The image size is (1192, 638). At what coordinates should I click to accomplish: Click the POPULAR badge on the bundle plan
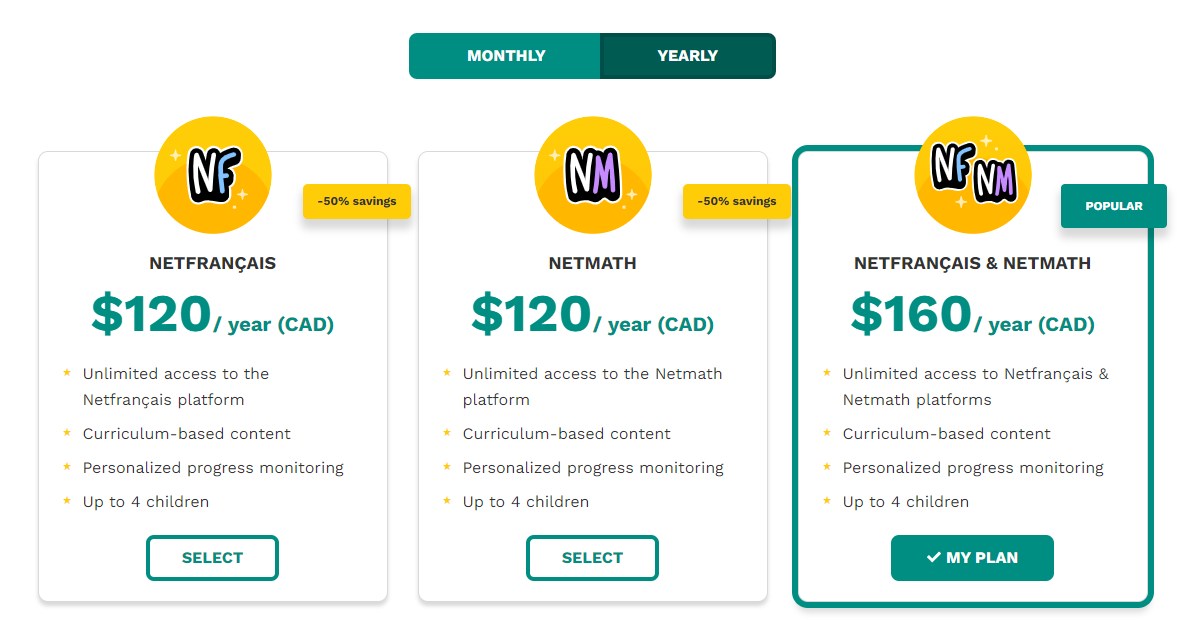(1114, 205)
